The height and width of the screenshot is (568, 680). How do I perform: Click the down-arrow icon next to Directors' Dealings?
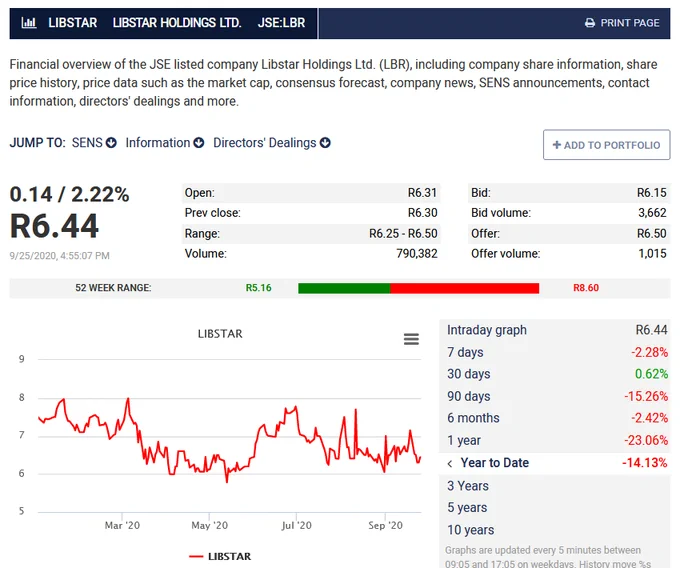(x=325, y=143)
